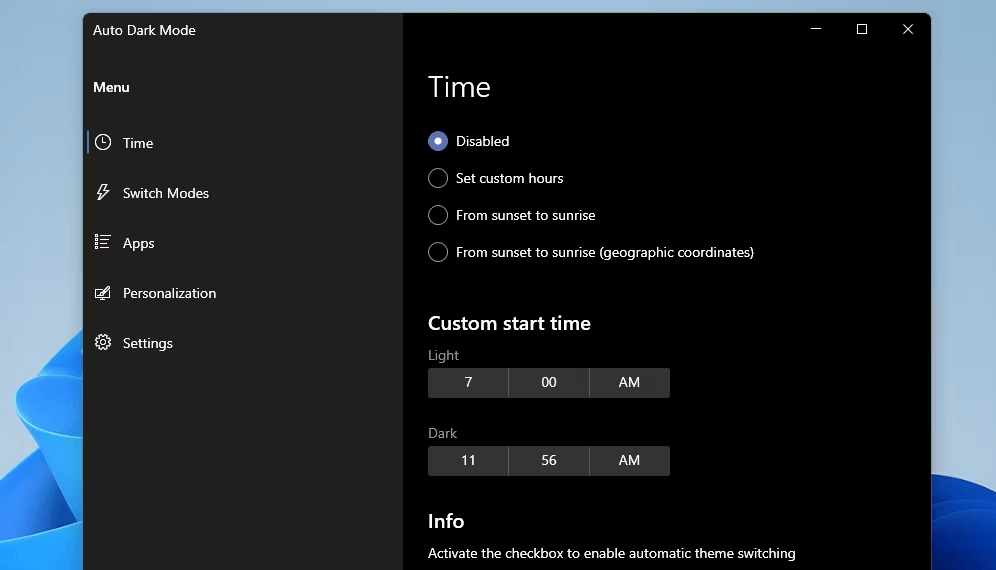
Task: Maximize the Auto Dark Mode window
Action: click(862, 30)
